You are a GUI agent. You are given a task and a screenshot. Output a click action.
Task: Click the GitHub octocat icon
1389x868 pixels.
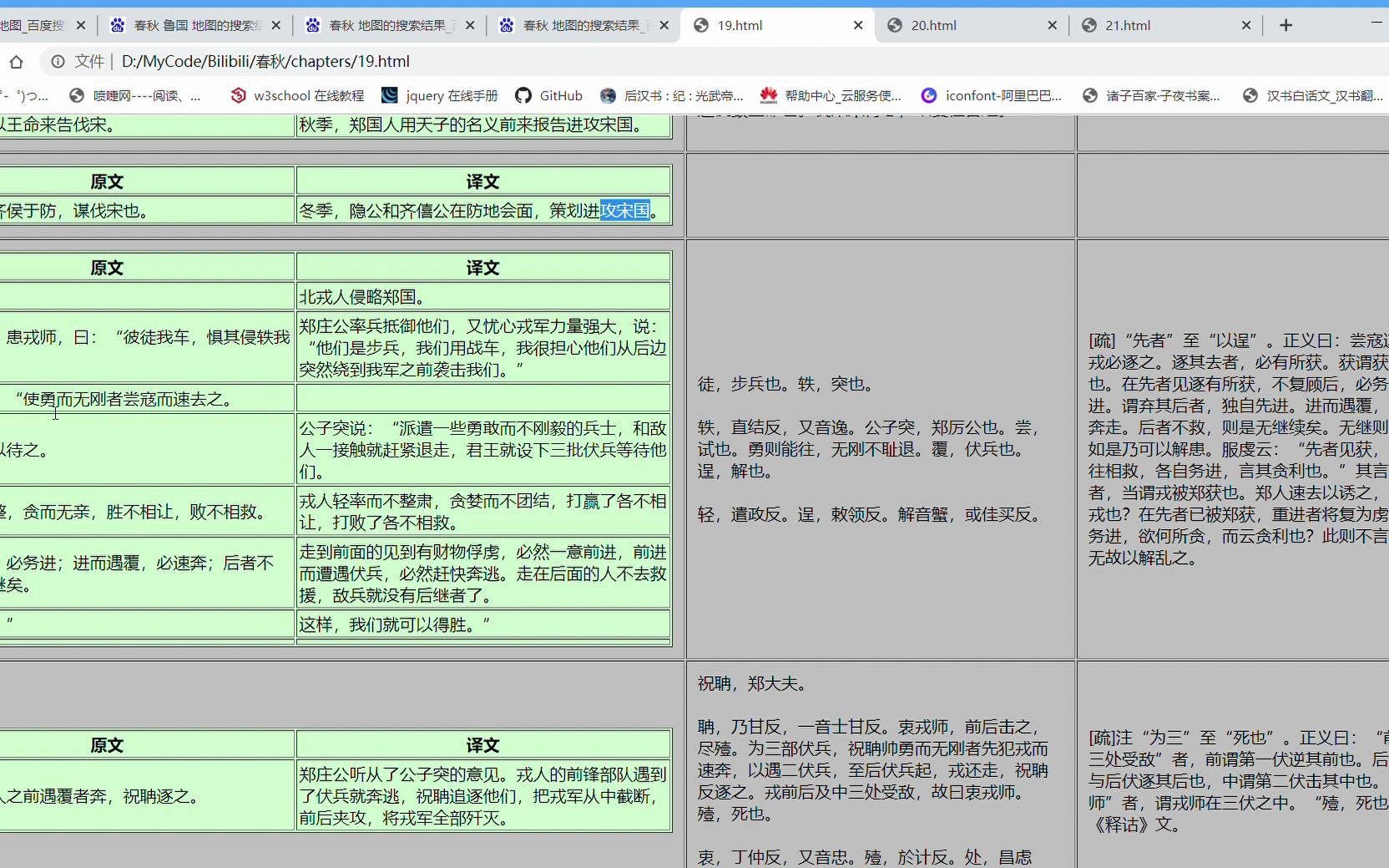[x=523, y=96]
